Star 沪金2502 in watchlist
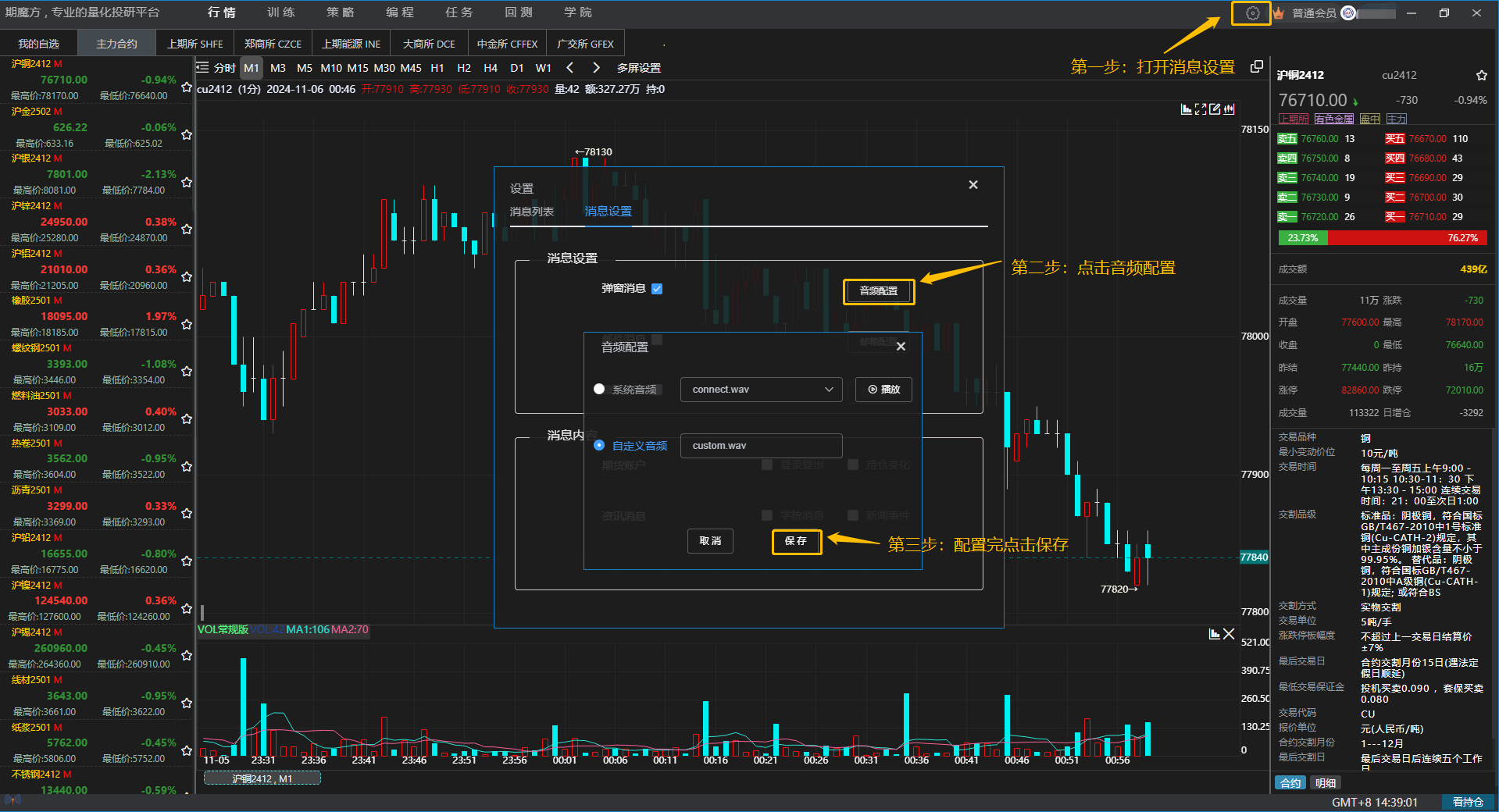 187,135
